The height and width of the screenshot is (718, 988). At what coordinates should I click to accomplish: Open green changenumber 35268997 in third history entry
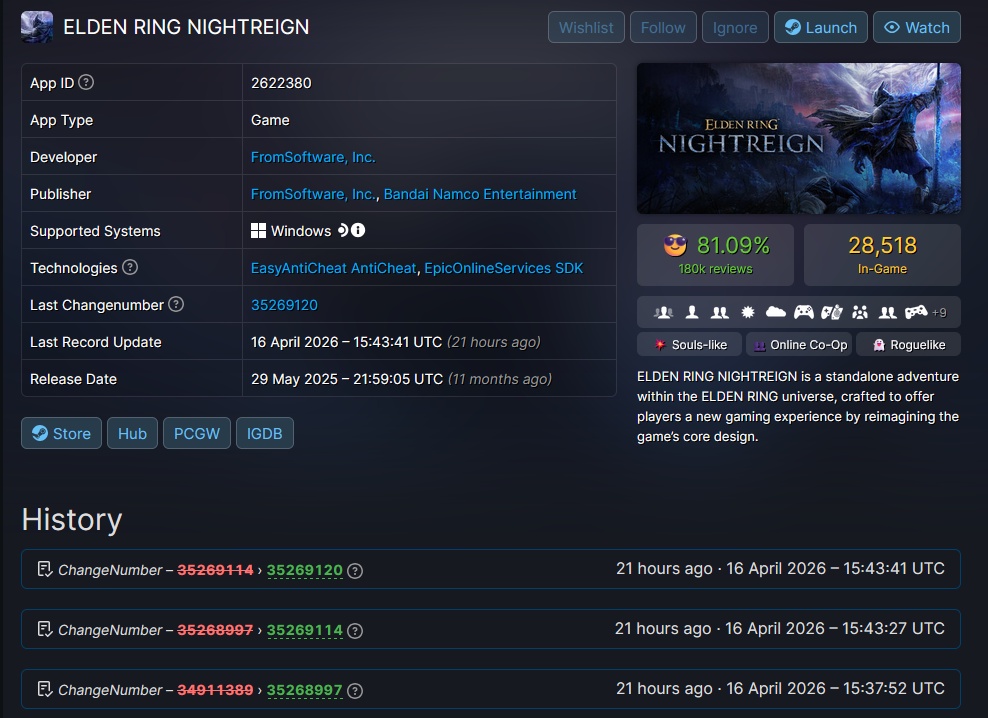[x=304, y=690]
